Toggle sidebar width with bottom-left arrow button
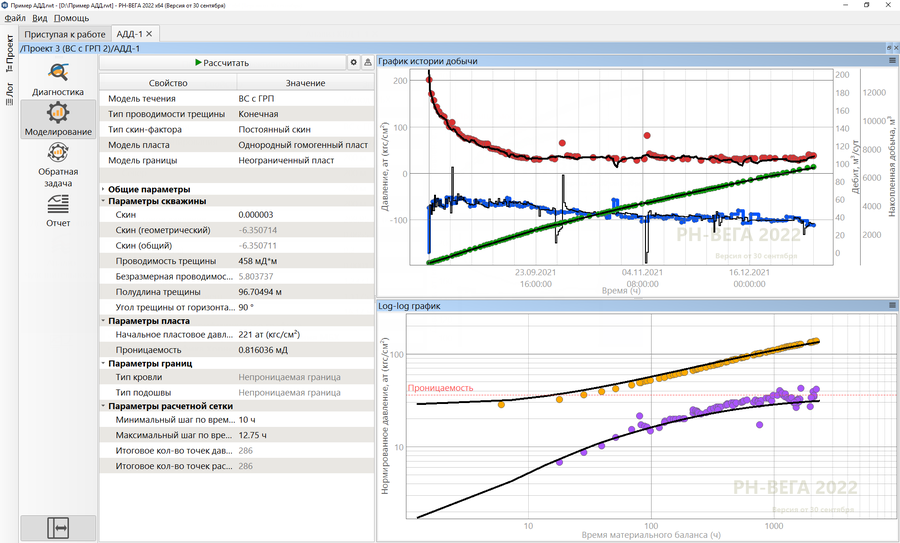900x543 pixels. pyautogui.click(x=58, y=526)
